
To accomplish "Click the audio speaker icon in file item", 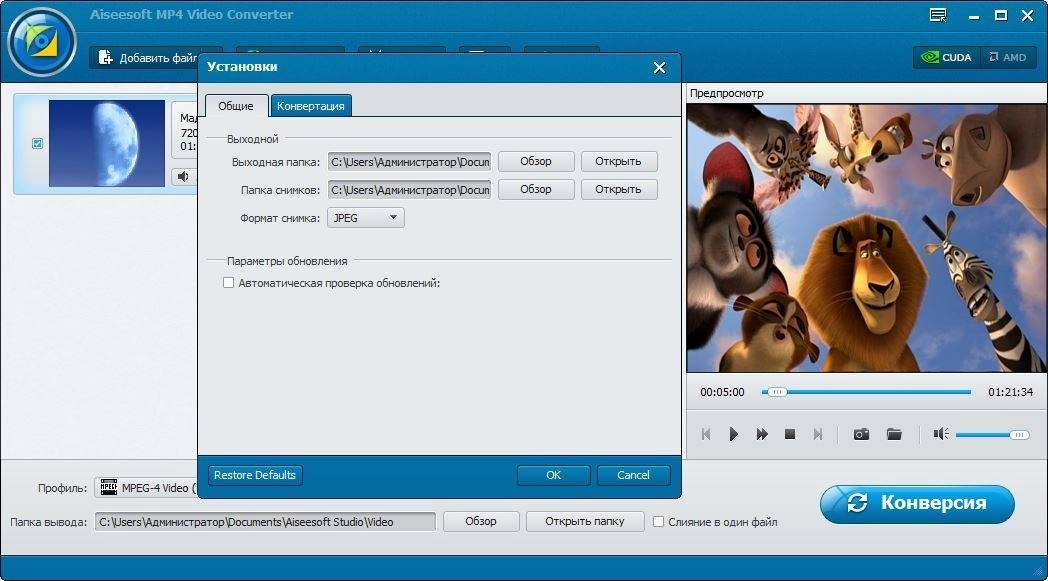I will [x=184, y=177].
